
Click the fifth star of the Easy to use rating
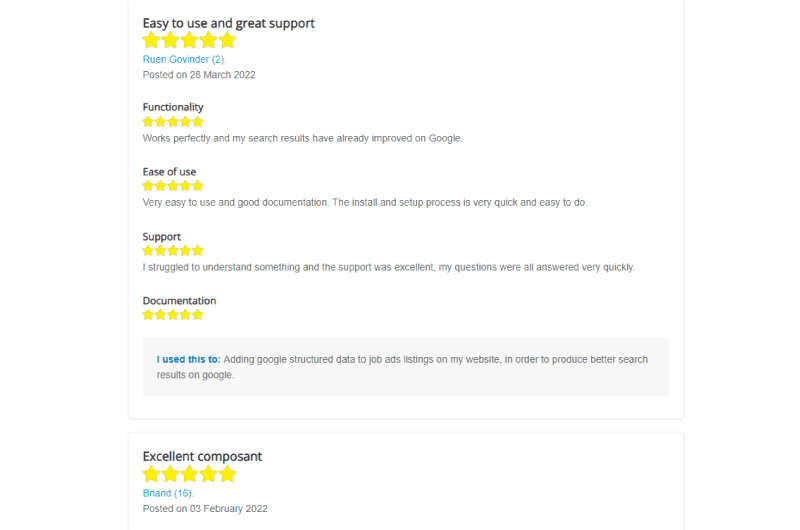click(x=228, y=40)
